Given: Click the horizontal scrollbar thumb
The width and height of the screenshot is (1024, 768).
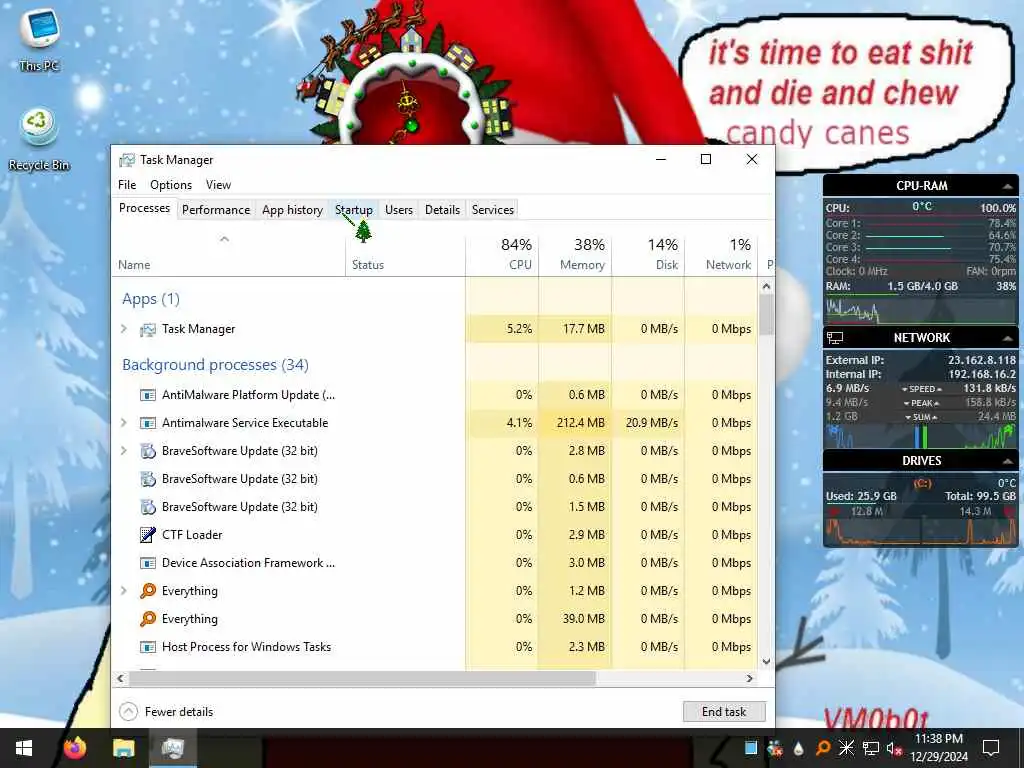Looking at the screenshot, I should 362,679.
